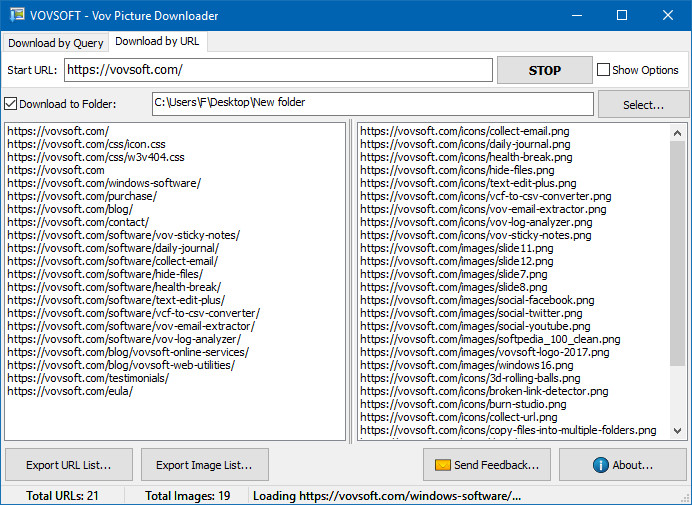This screenshot has width=692, height=505.
Task: Select the social-facebook.png image entry
Action: click(x=477, y=300)
